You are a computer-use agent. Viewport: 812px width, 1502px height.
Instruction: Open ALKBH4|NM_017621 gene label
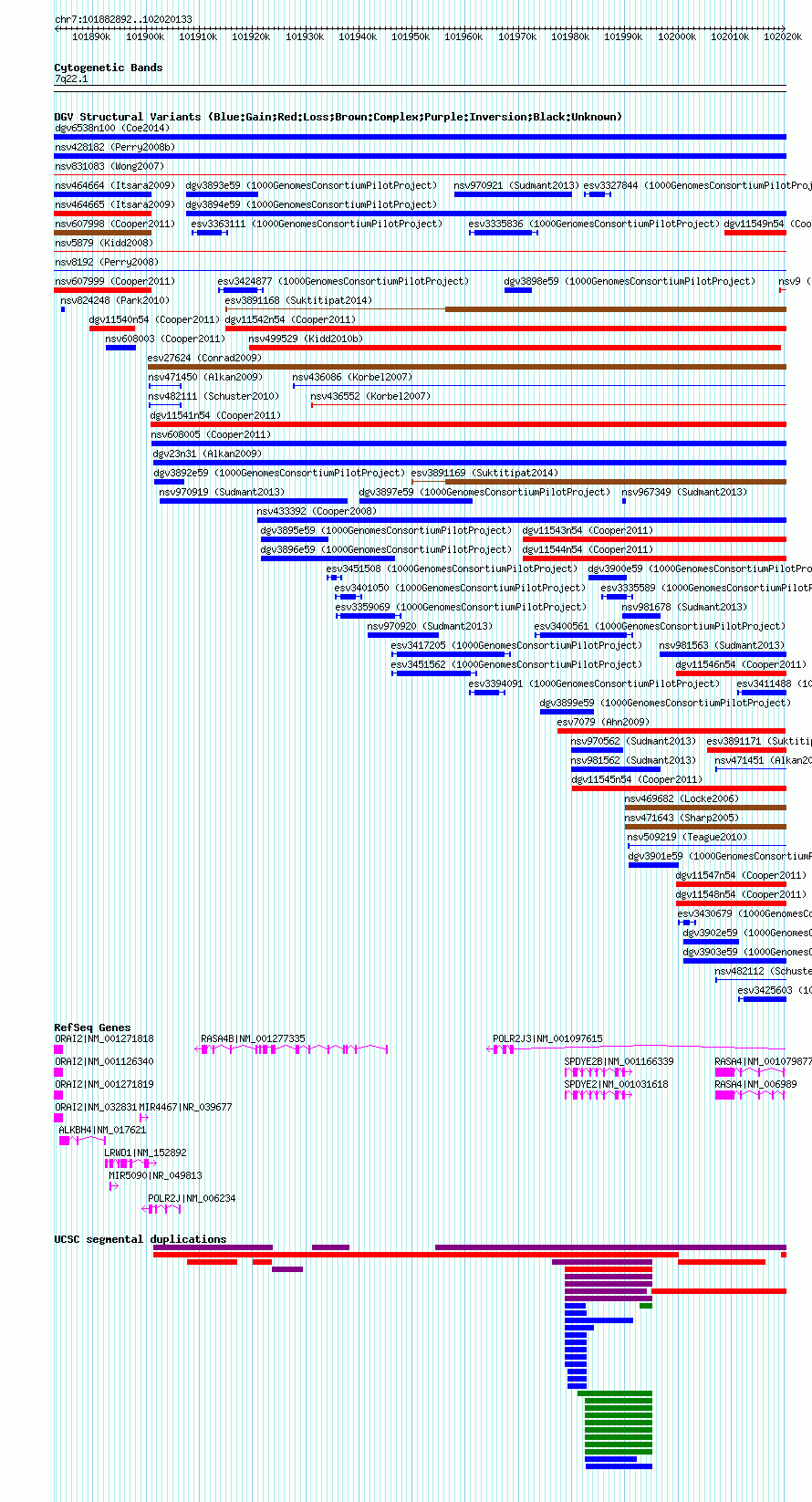point(102,1130)
